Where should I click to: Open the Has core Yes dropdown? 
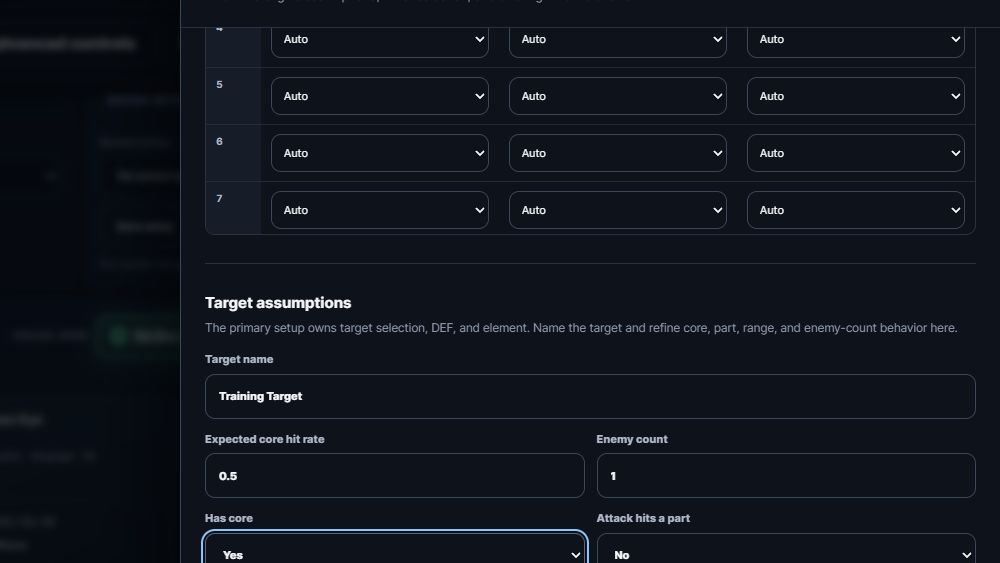tap(395, 548)
